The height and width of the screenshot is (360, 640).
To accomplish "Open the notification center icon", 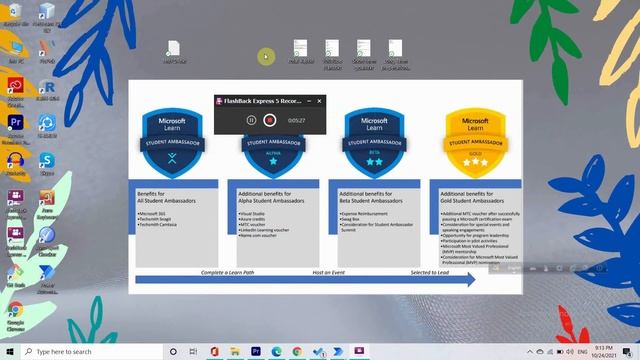I will (x=627, y=351).
